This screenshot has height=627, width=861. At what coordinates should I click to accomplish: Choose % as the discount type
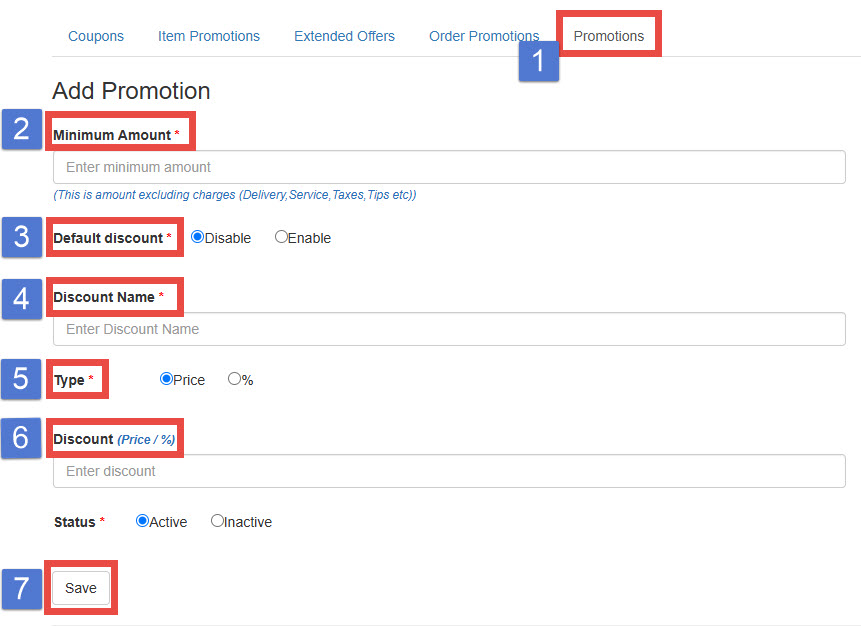coord(235,380)
